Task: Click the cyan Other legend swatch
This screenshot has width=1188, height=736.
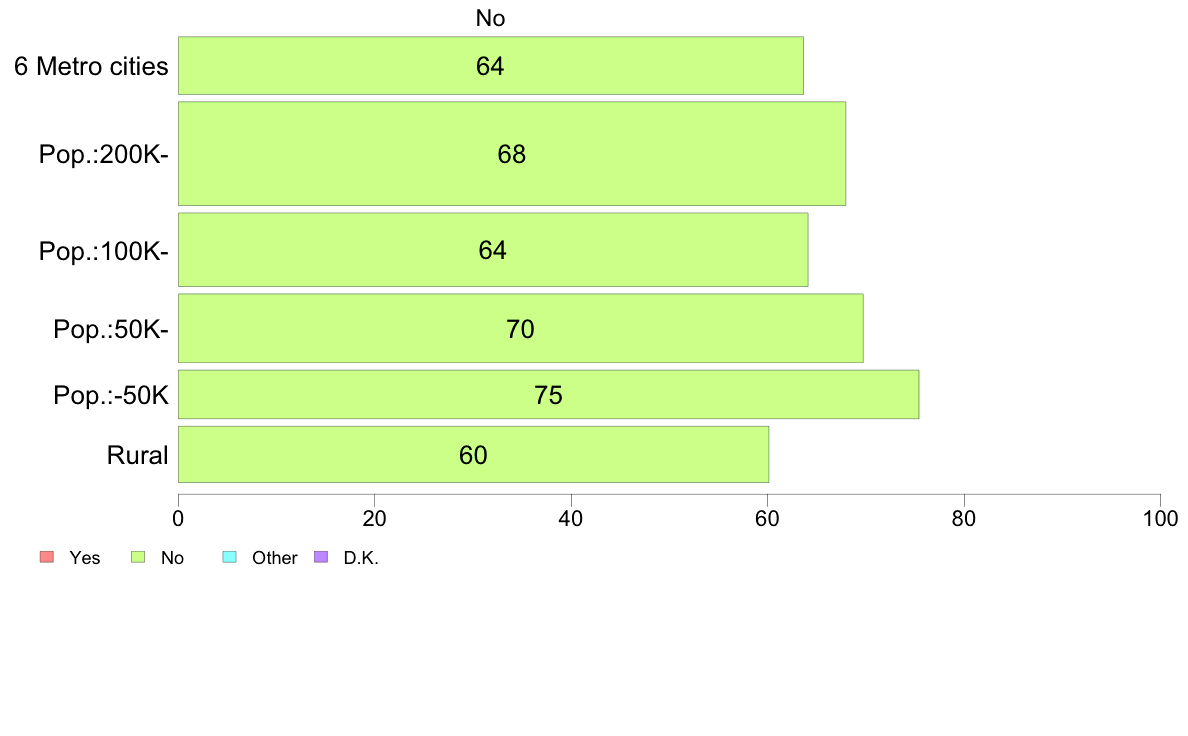Action: coord(230,557)
